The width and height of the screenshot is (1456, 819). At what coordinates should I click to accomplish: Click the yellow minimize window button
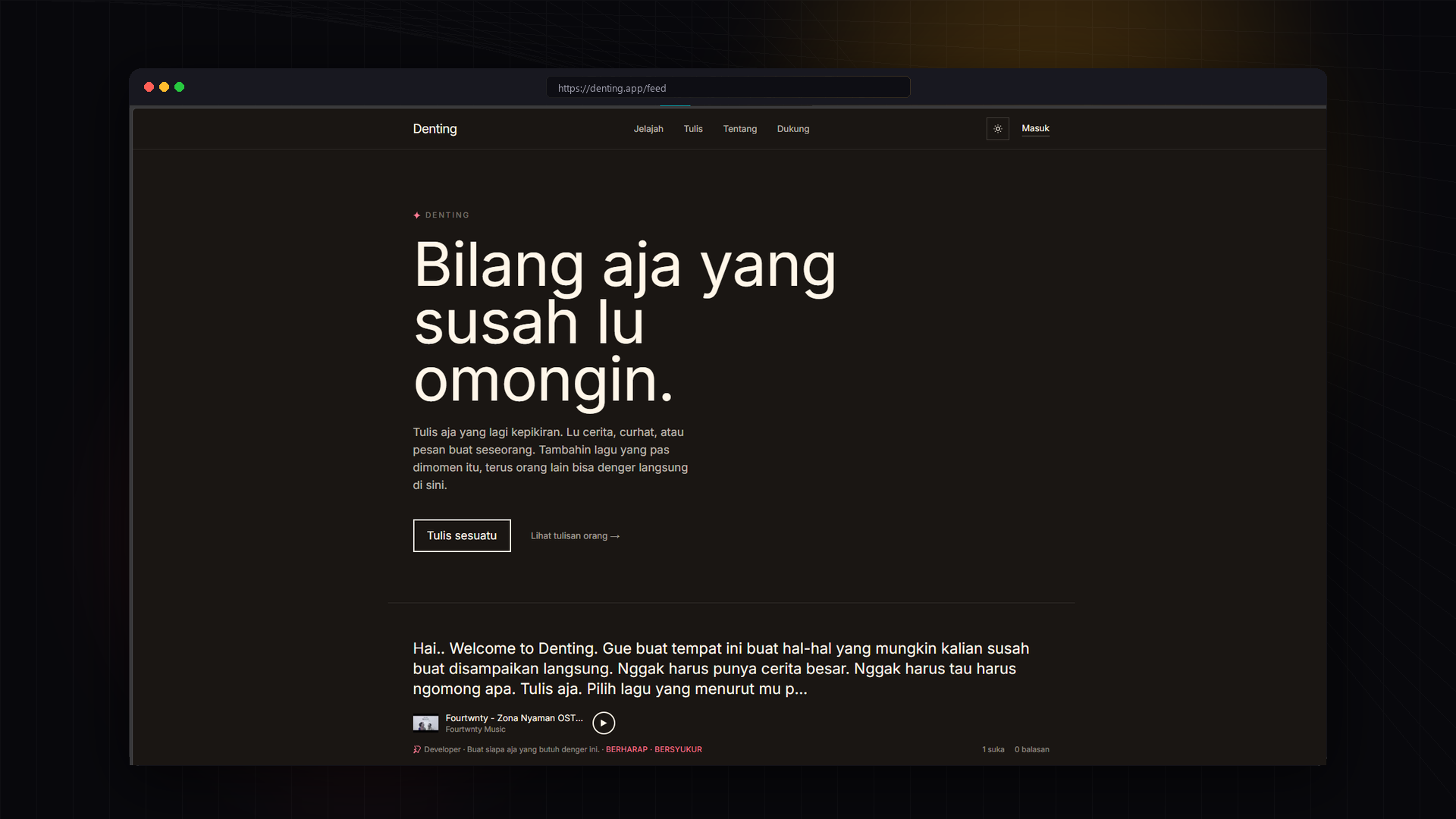tap(164, 87)
